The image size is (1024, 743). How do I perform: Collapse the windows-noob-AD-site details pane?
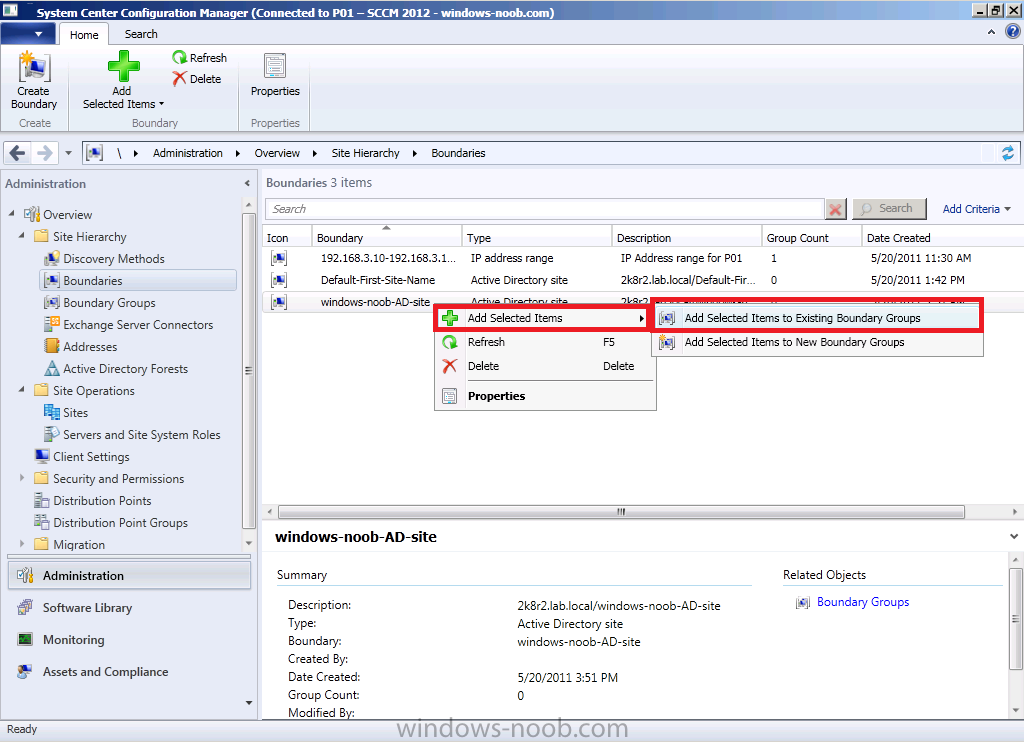click(x=1014, y=537)
